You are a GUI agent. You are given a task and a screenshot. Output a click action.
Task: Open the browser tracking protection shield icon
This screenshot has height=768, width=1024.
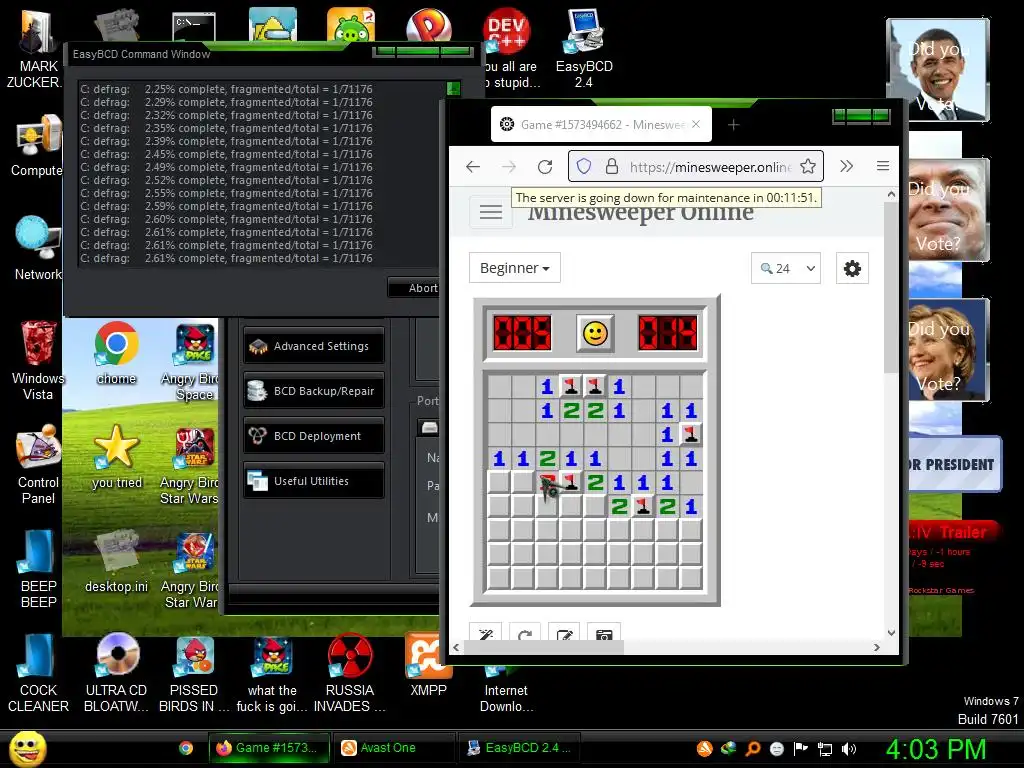[x=584, y=167]
